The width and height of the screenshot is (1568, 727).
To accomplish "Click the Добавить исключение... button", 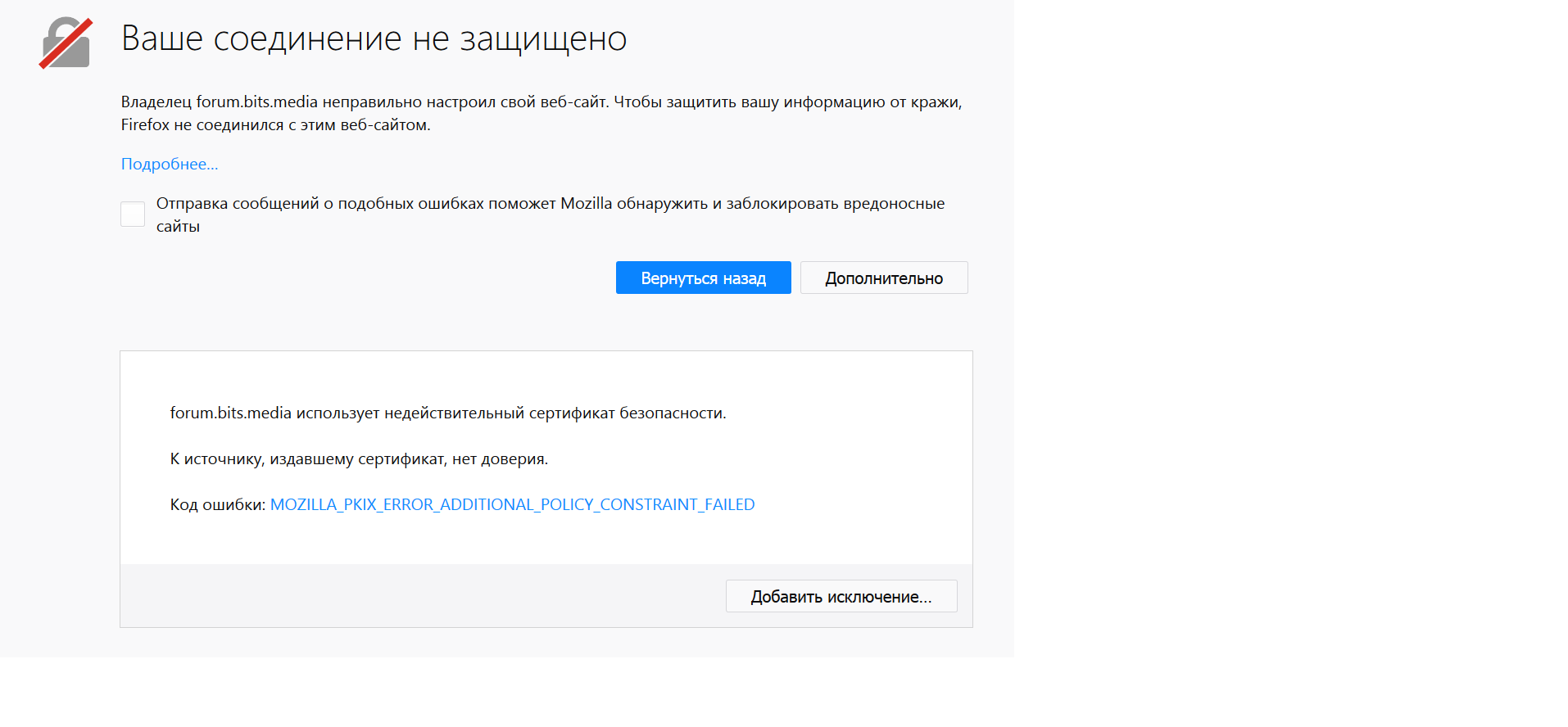I will [841, 596].
